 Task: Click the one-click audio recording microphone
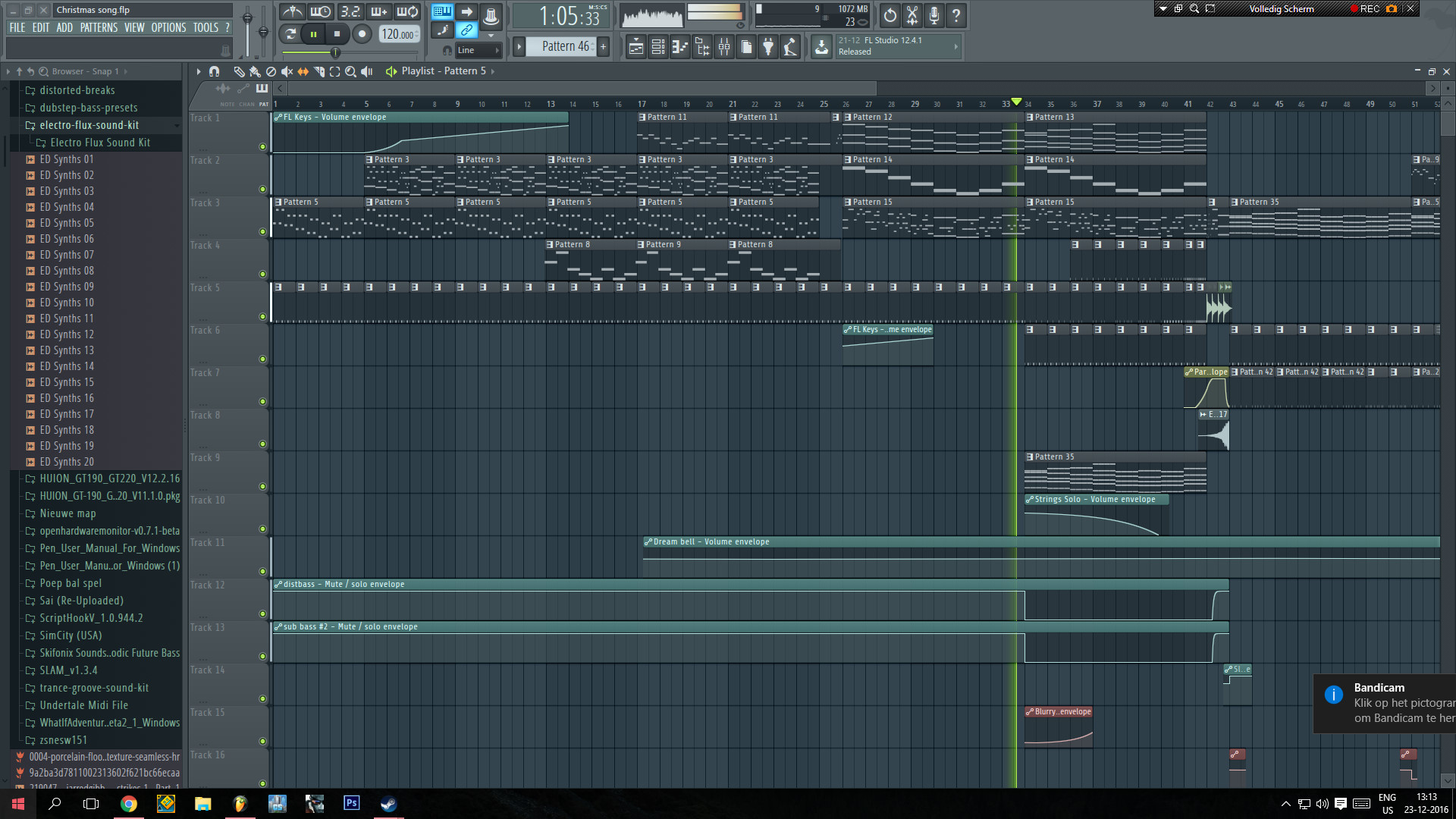934,14
